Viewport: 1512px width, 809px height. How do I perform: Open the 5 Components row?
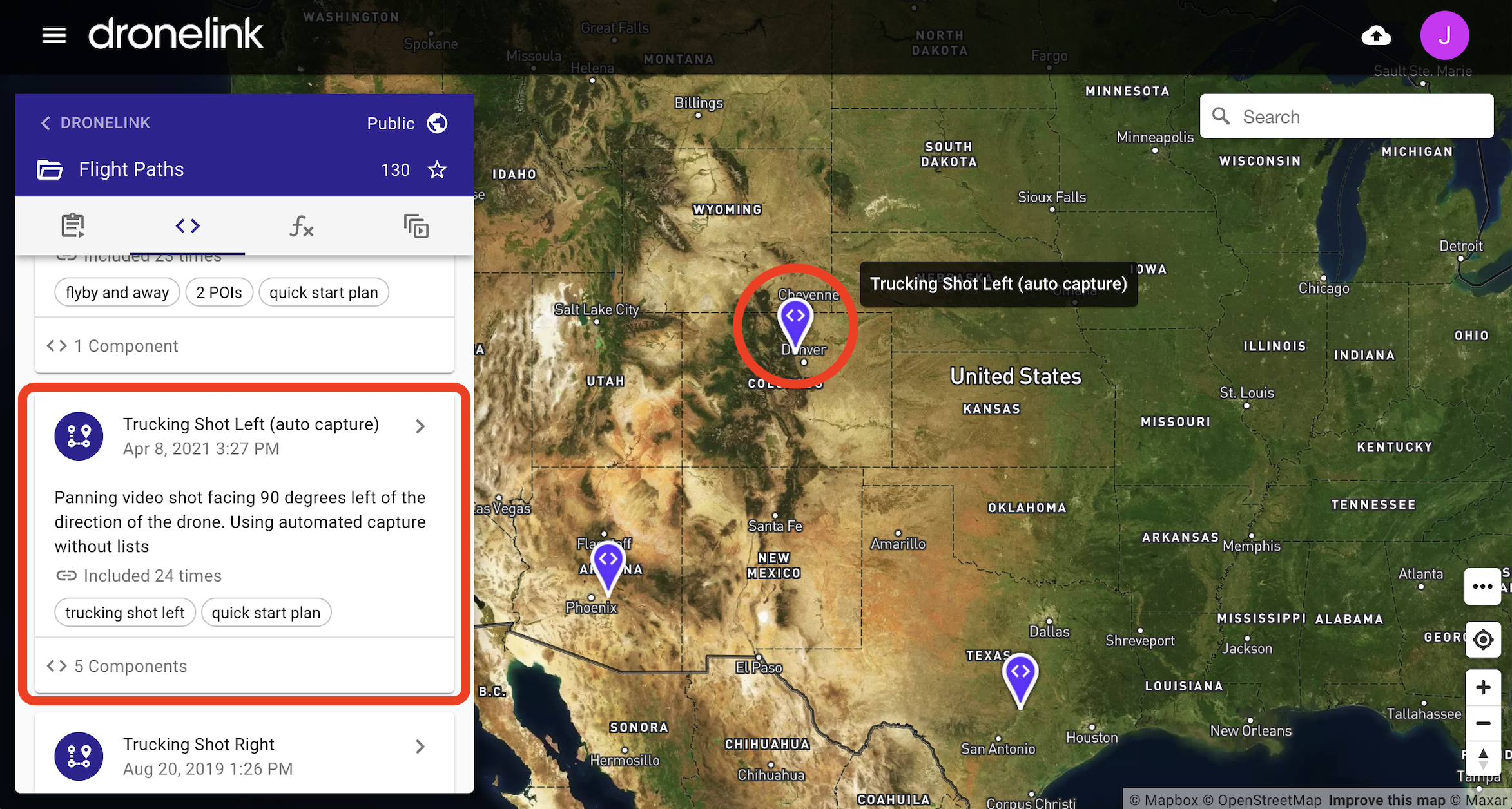[x=244, y=666]
